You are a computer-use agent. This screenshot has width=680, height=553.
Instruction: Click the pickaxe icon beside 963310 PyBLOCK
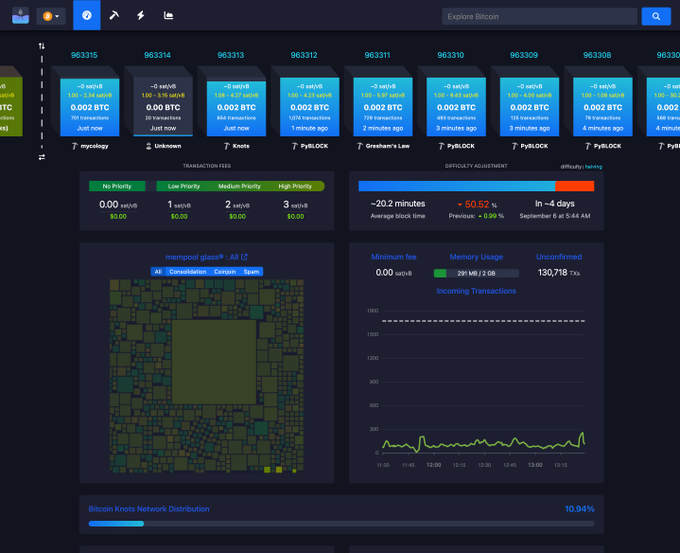point(441,146)
